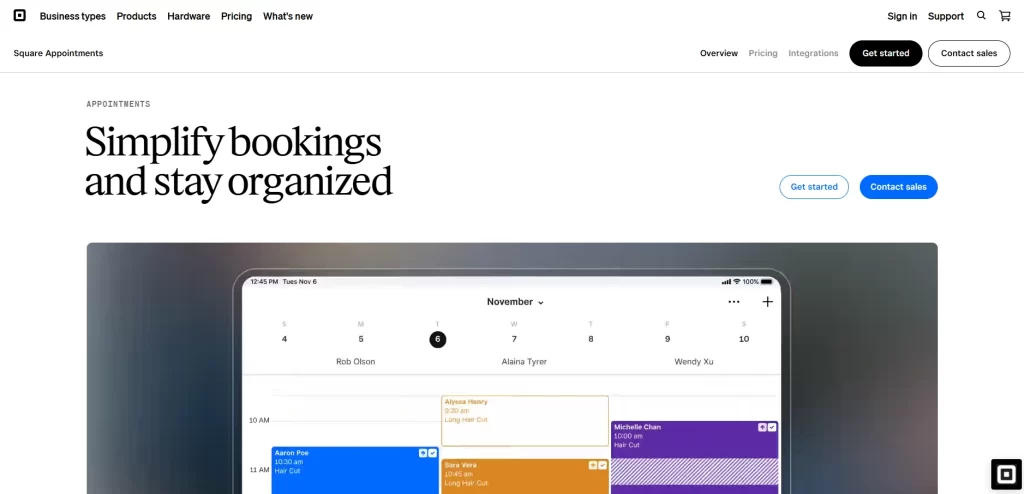Click the Sign in link
Viewport: 1024px width, 494px height.
(902, 16)
